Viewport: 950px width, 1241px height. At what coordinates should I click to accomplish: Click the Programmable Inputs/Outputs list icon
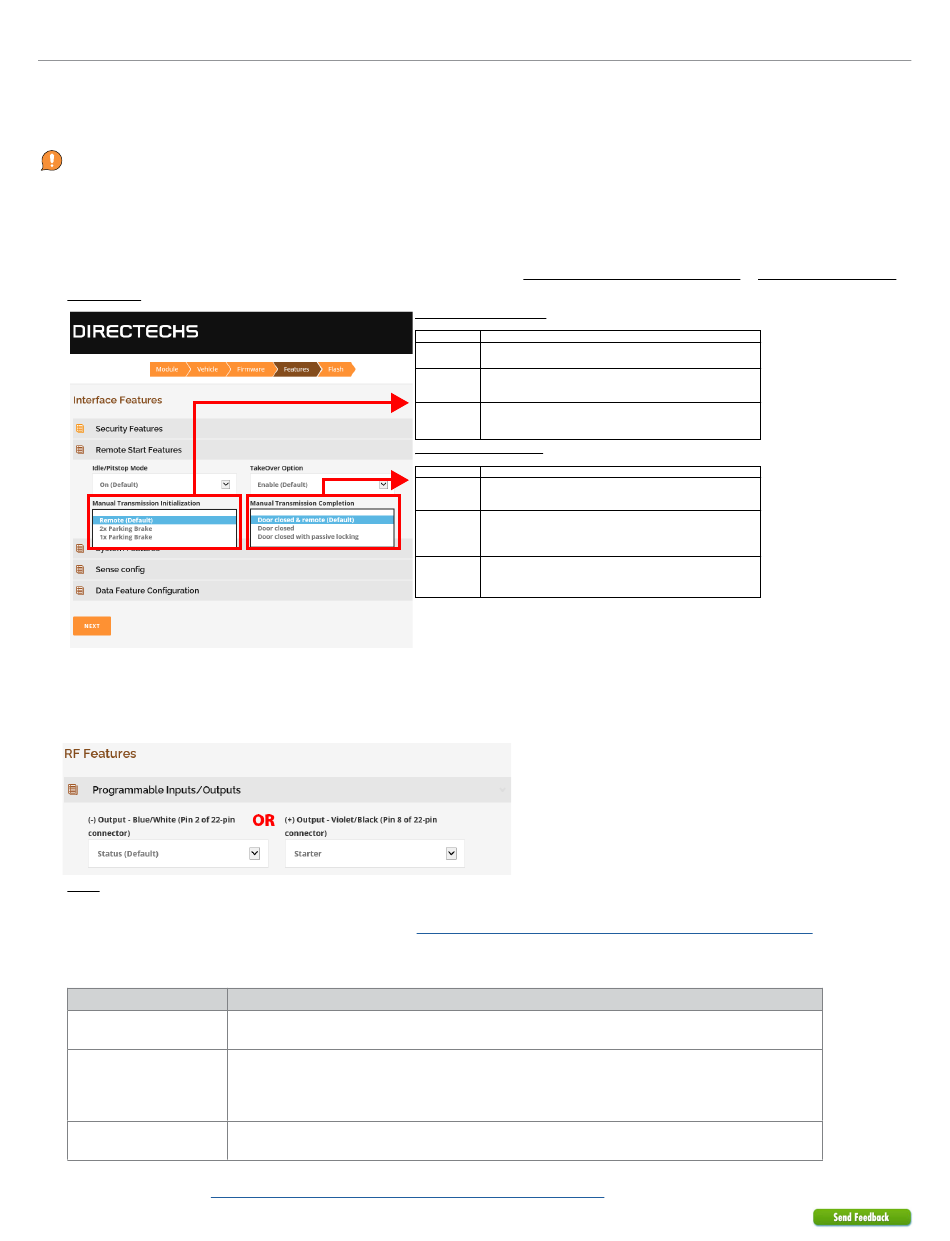coord(73,790)
